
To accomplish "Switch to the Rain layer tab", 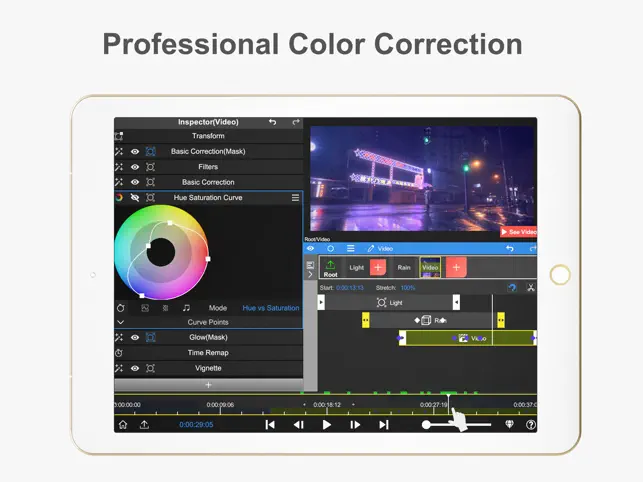I will click(404, 267).
